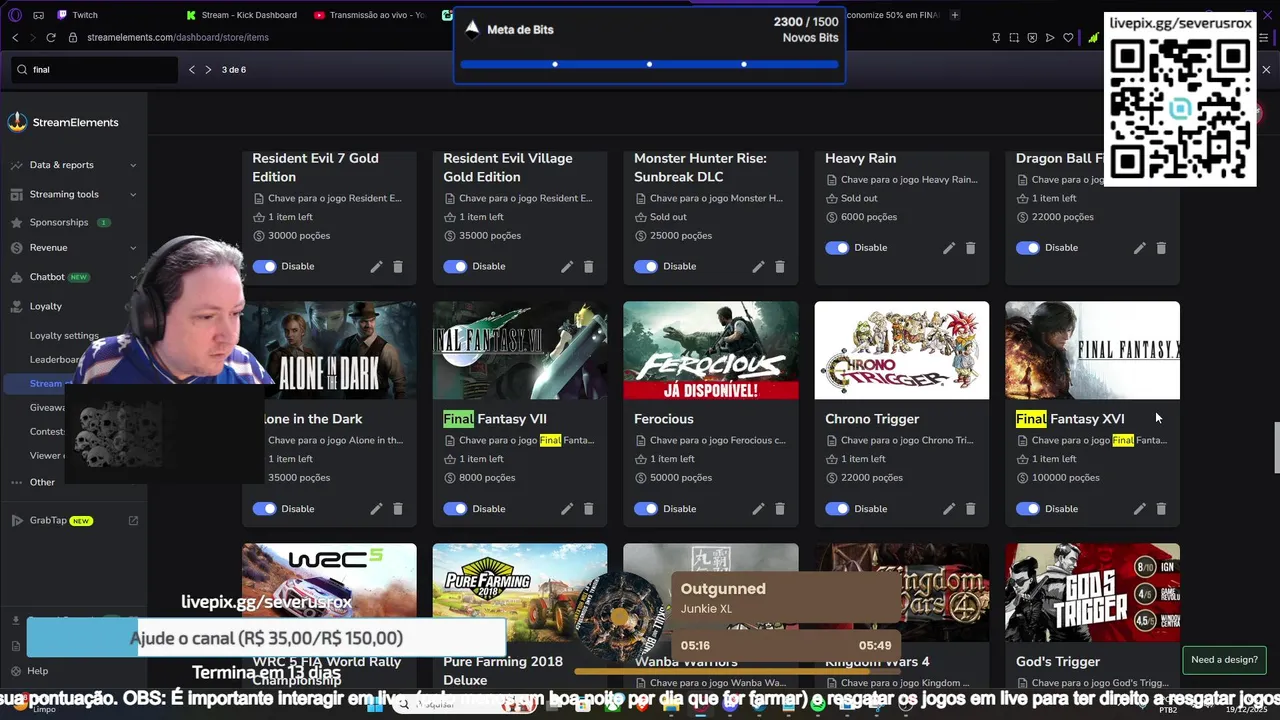Click the StreamElements rocket logo
1280x720 pixels.
pyautogui.click(x=17, y=122)
